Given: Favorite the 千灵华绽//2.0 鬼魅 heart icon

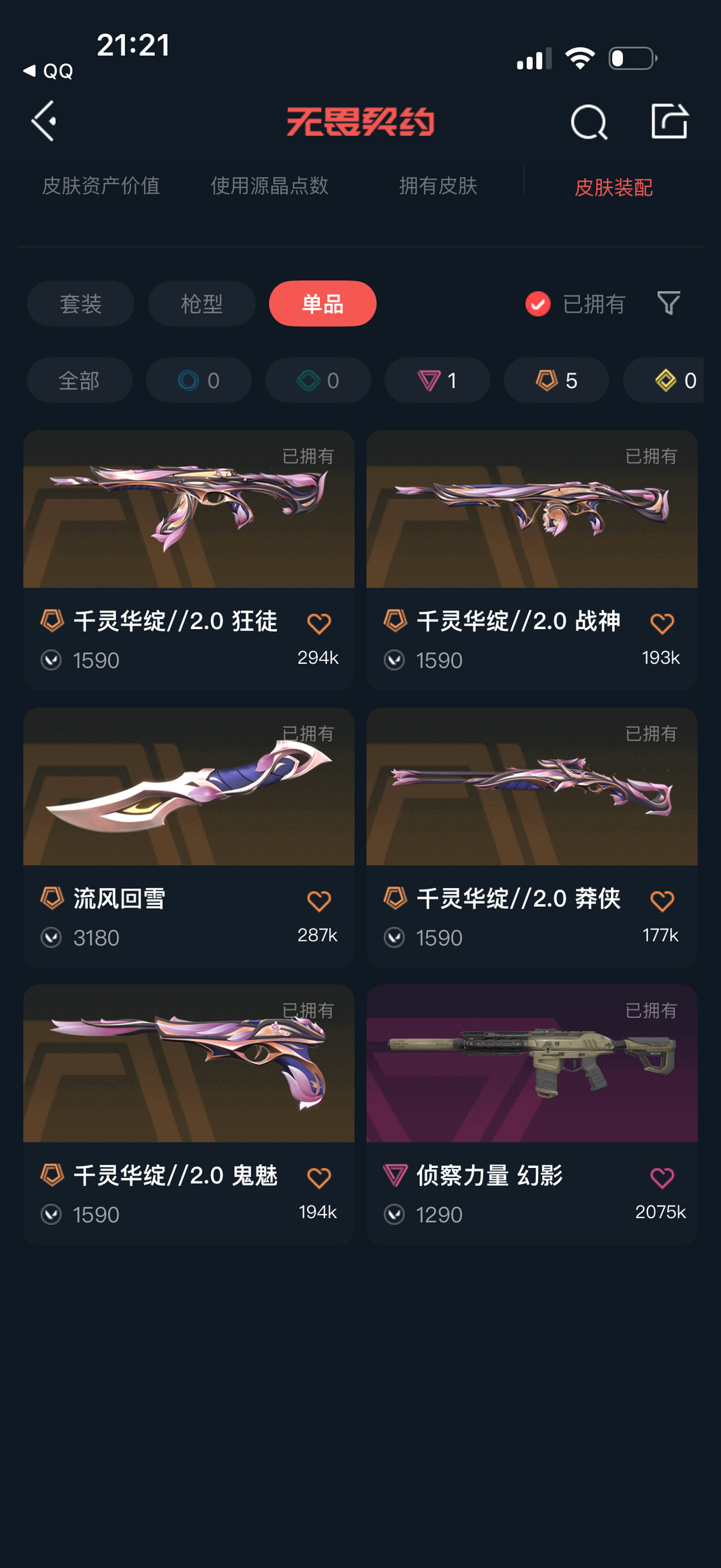Looking at the screenshot, I should point(319,1178).
